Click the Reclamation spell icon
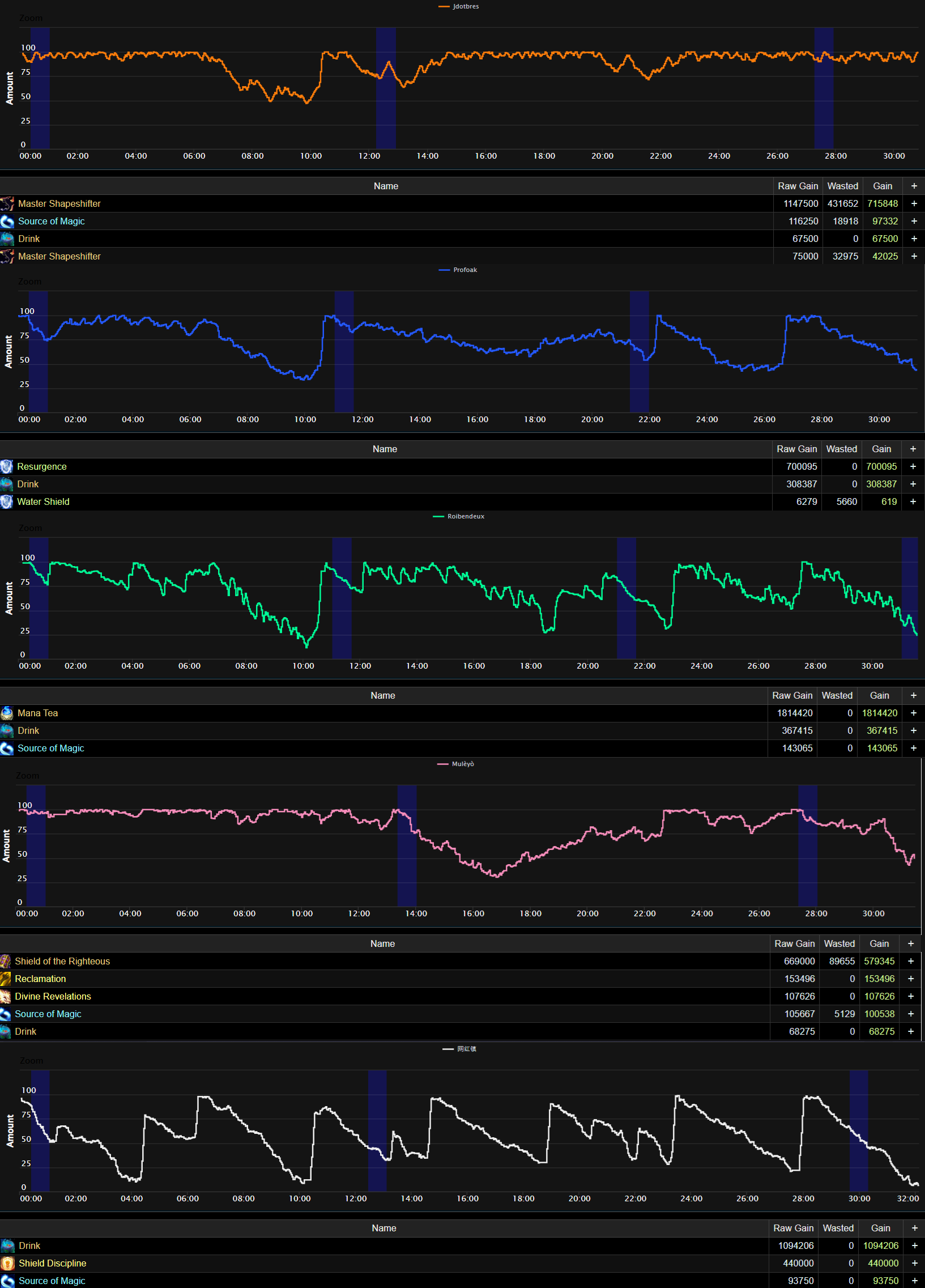Viewport: 925px width, 1288px height. pos(6,979)
